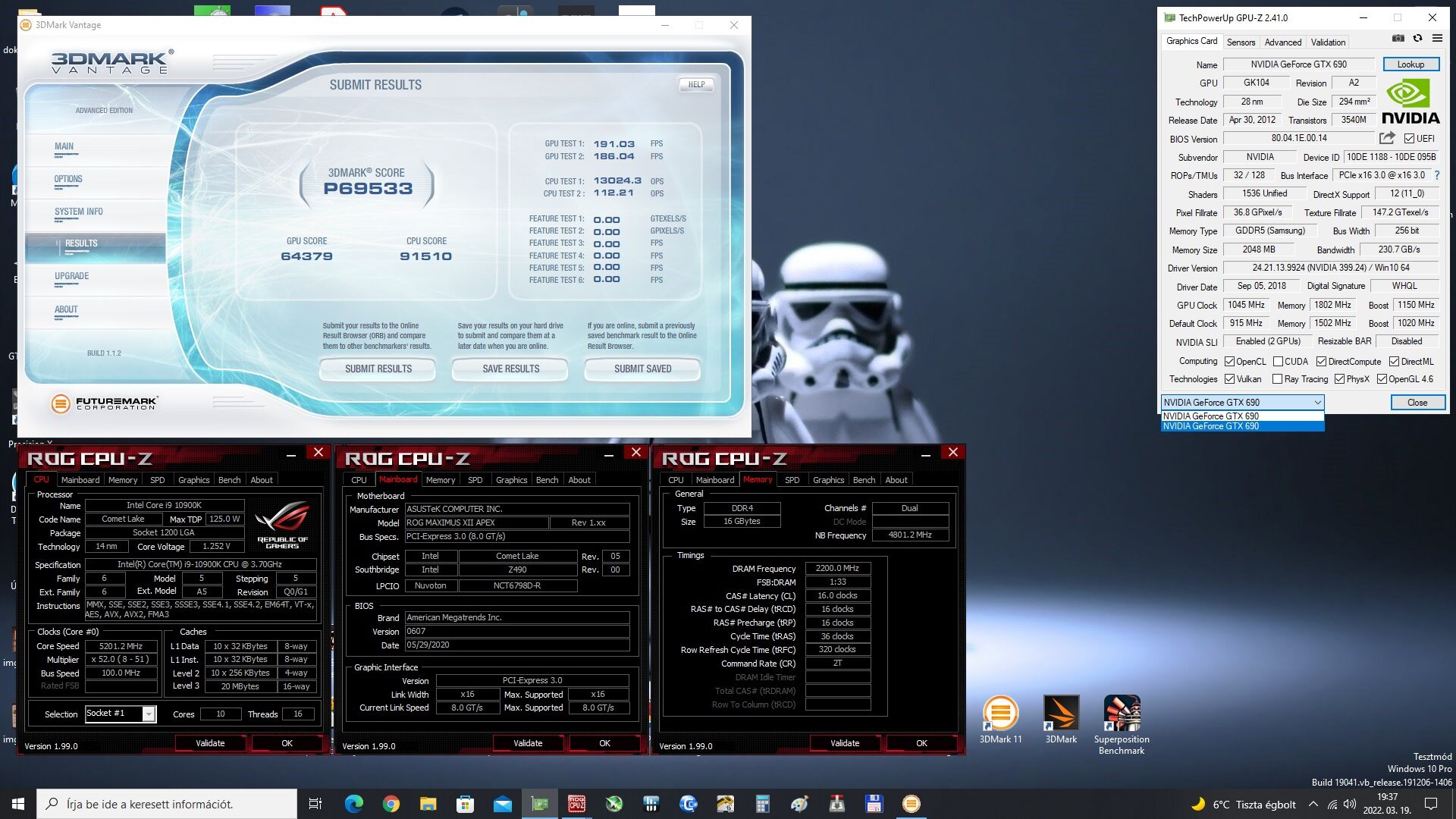Click the Windows Start button
This screenshot has width=1456, height=819.
(18, 804)
